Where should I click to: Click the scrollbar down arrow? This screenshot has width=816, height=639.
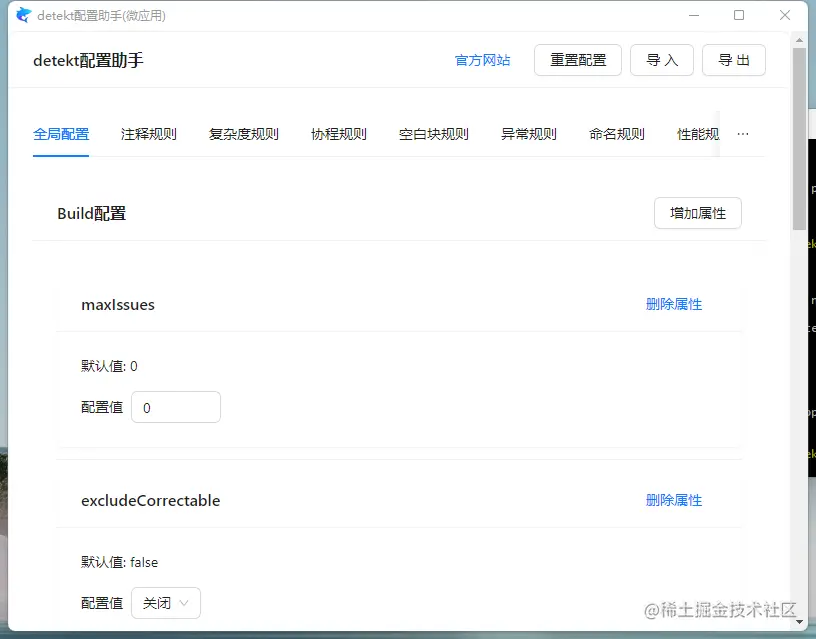[799, 622]
